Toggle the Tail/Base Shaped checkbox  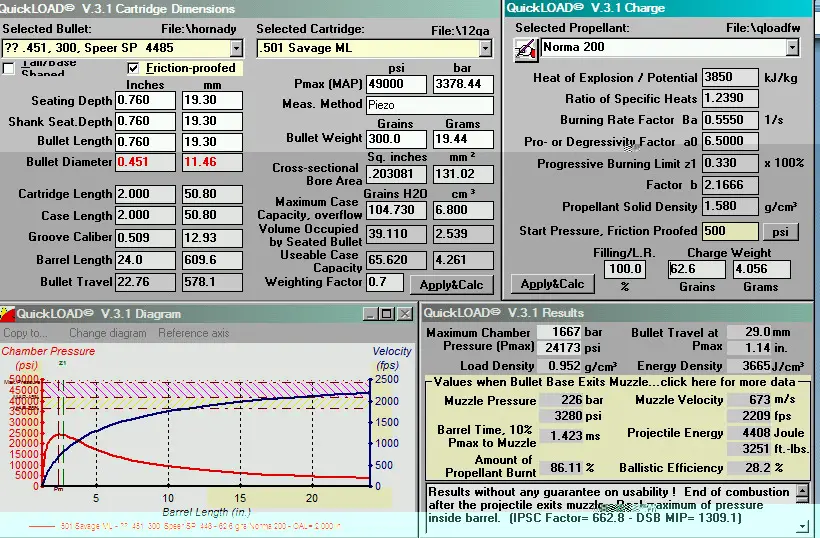(x=8, y=68)
